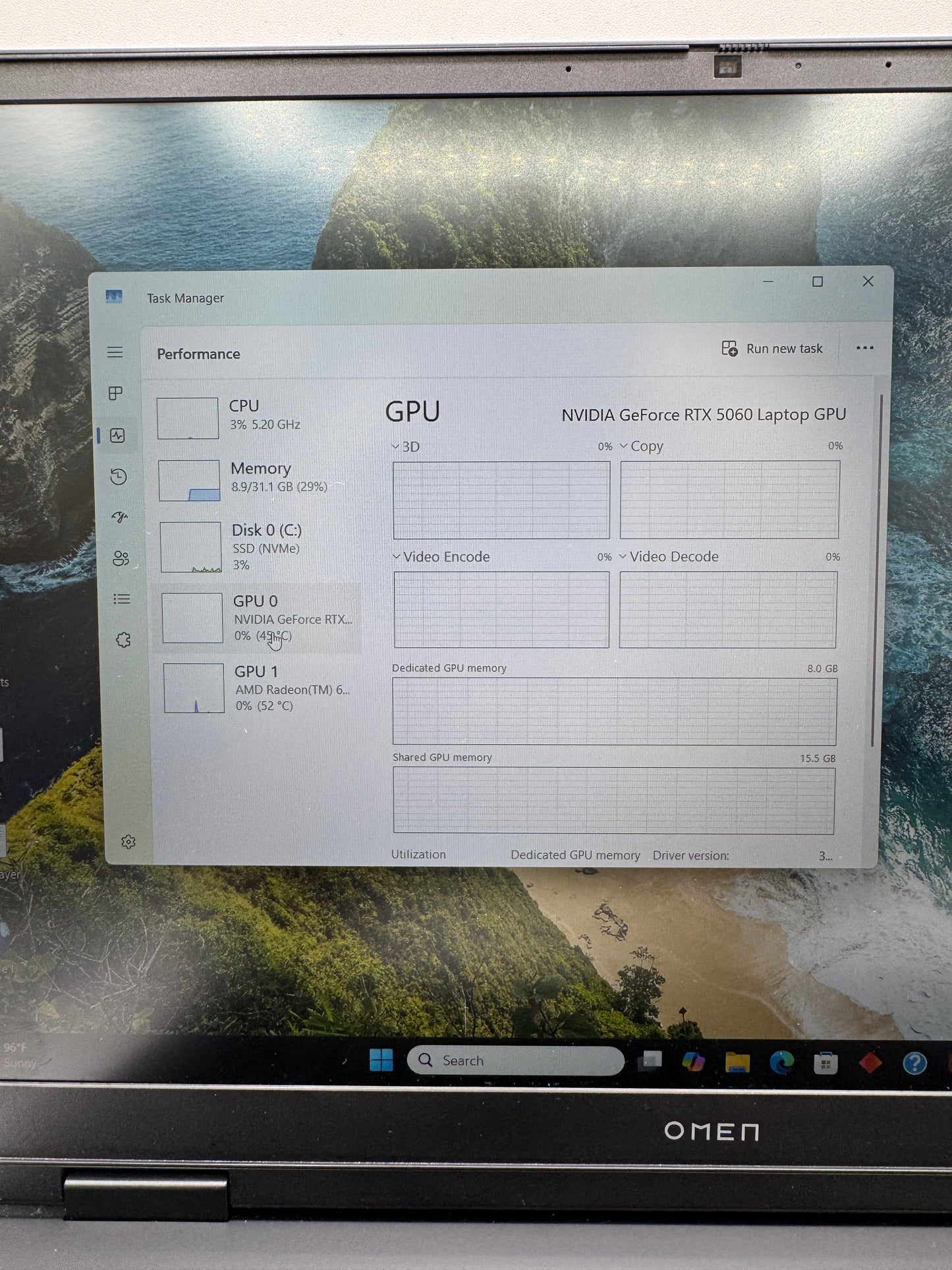Viewport: 952px width, 1270px height.
Task: Open the App history page icon
Action: click(119, 476)
